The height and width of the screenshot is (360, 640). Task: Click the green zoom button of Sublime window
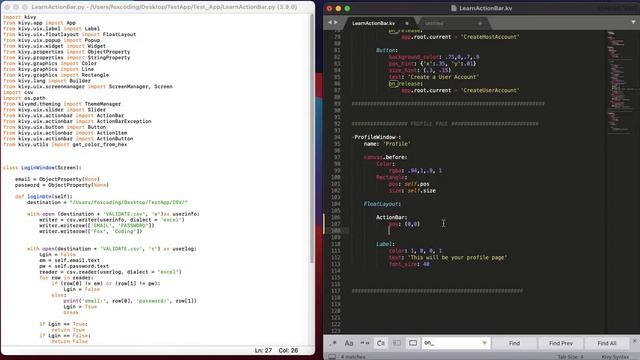(x=347, y=8)
